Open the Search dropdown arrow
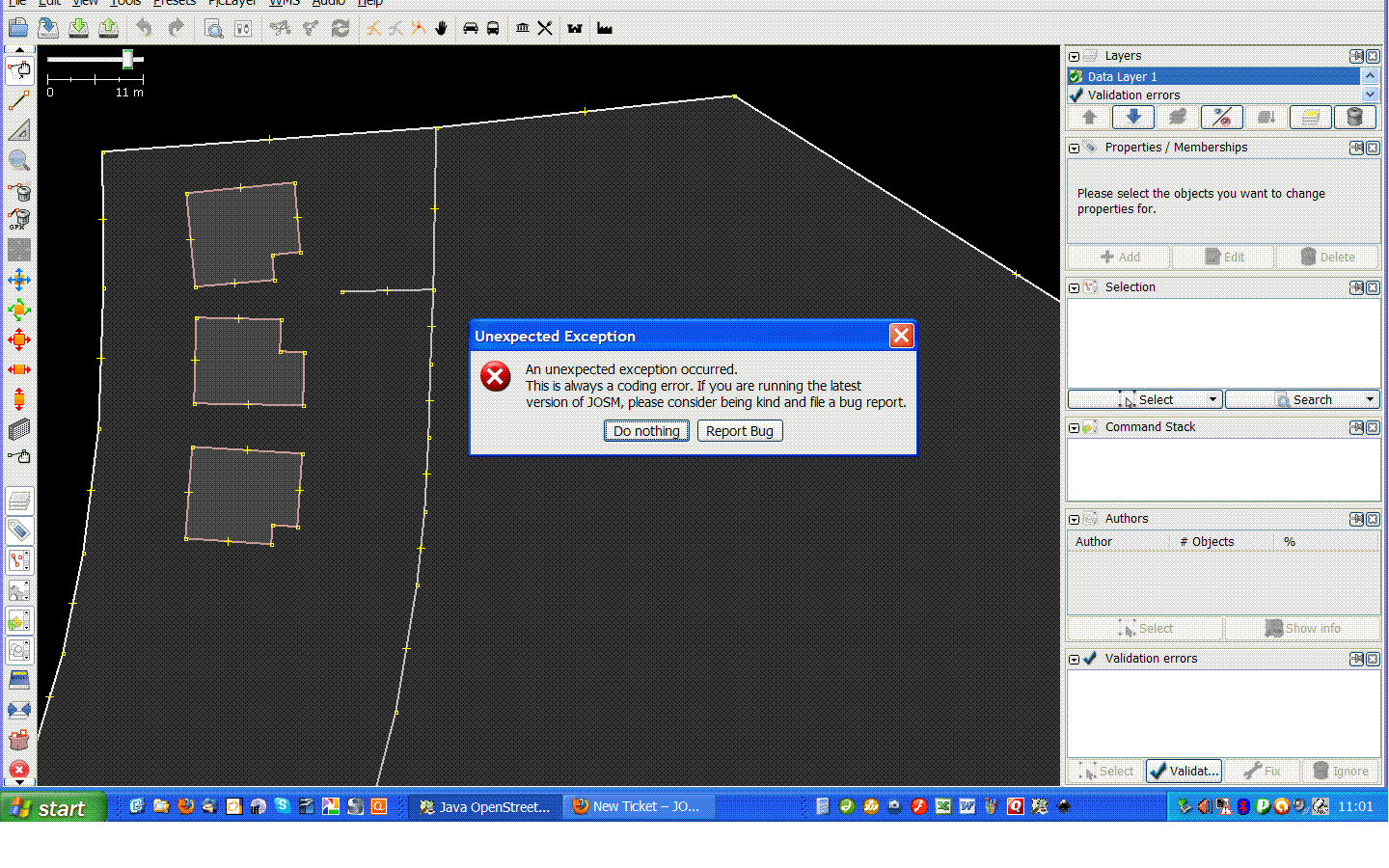 [1370, 399]
